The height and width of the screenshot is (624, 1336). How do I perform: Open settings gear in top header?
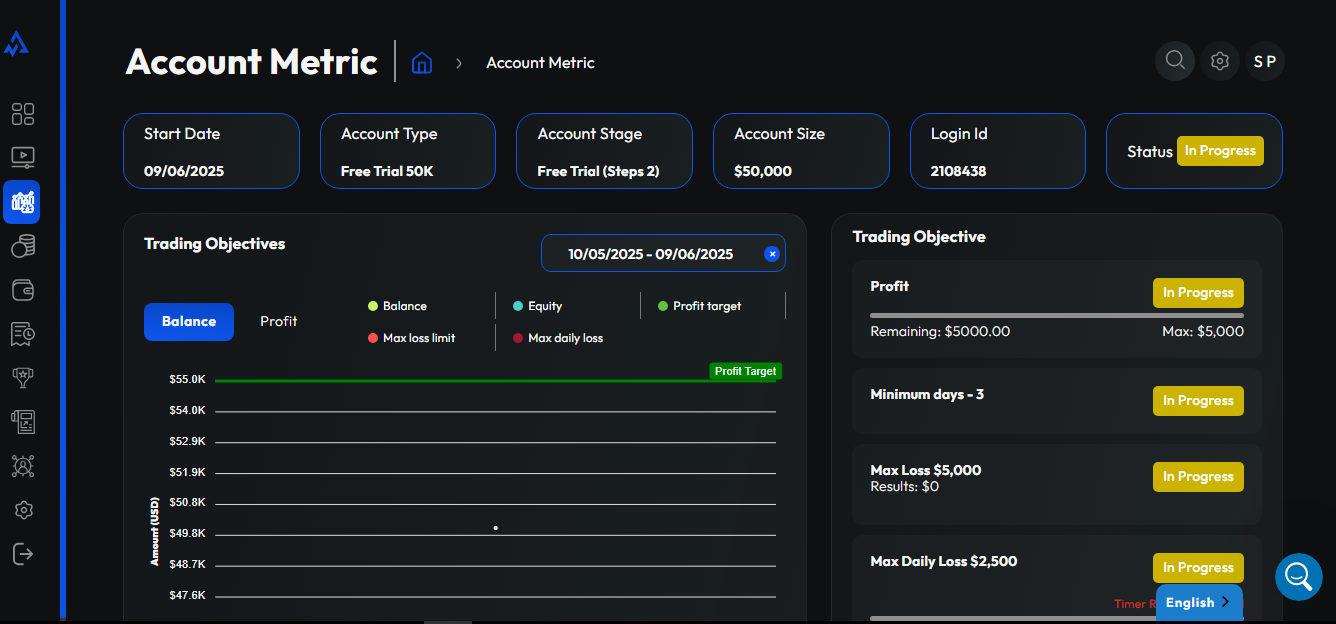(1219, 61)
